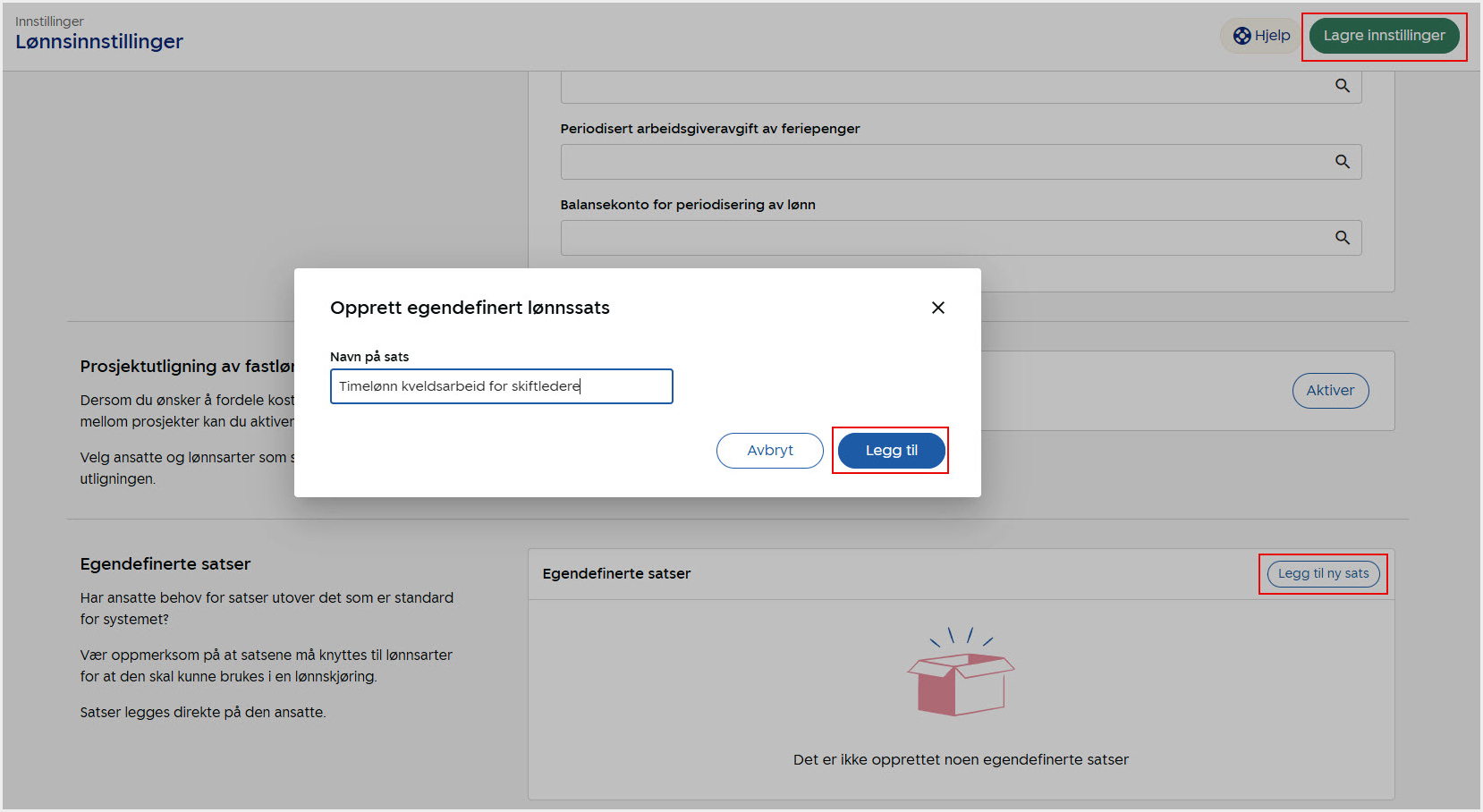Click the Navn på sats label
The image size is (1483, 812).
(x=369, y=357)
